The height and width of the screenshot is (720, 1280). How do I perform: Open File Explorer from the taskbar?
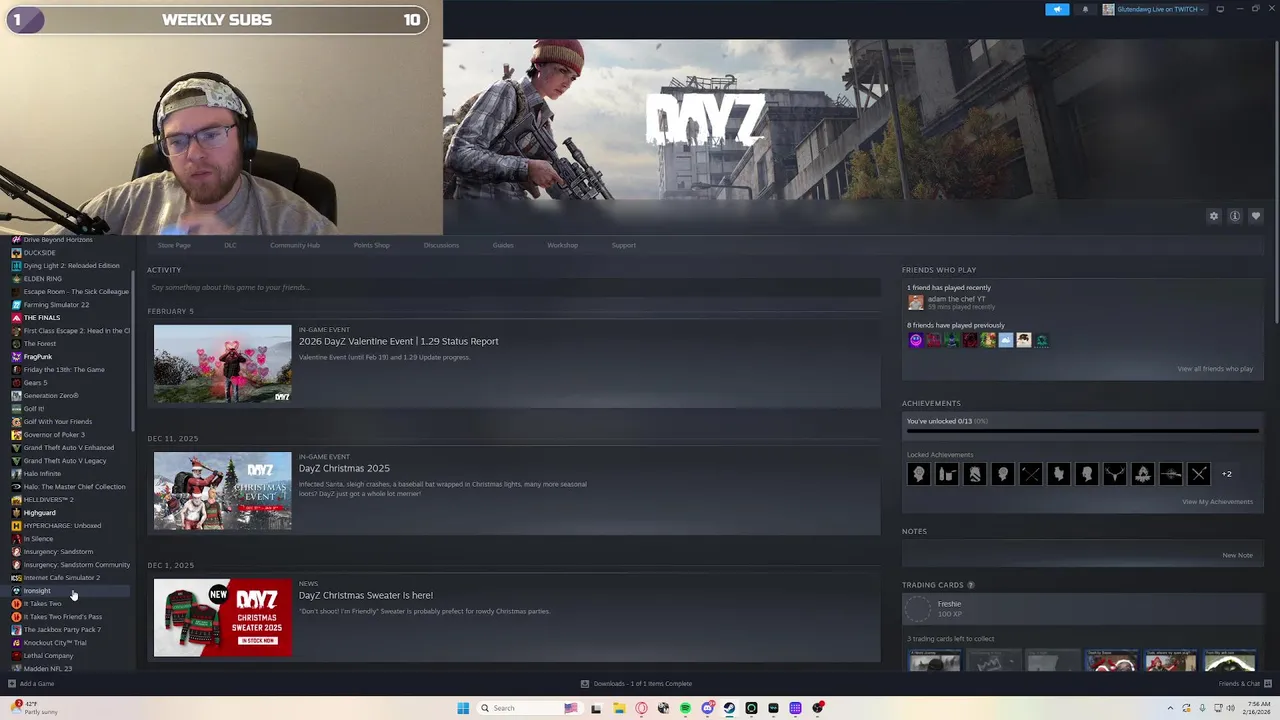[x=619, y=708]
